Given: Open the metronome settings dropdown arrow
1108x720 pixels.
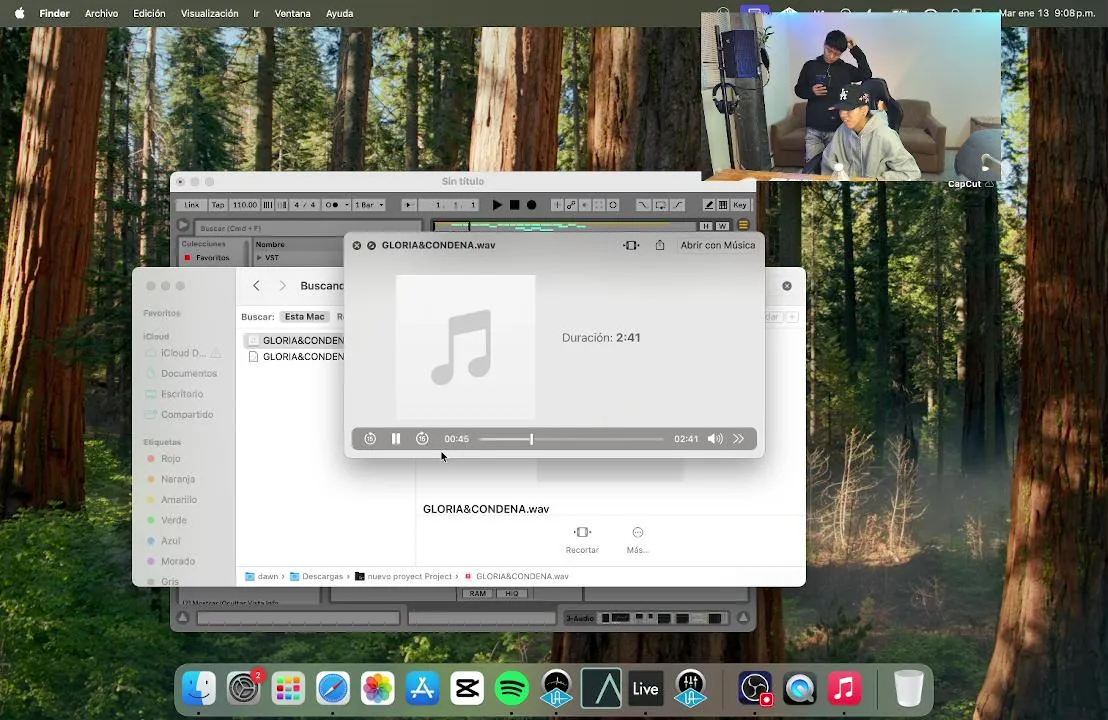Looking at the screenshot, I should click(346, 205).
